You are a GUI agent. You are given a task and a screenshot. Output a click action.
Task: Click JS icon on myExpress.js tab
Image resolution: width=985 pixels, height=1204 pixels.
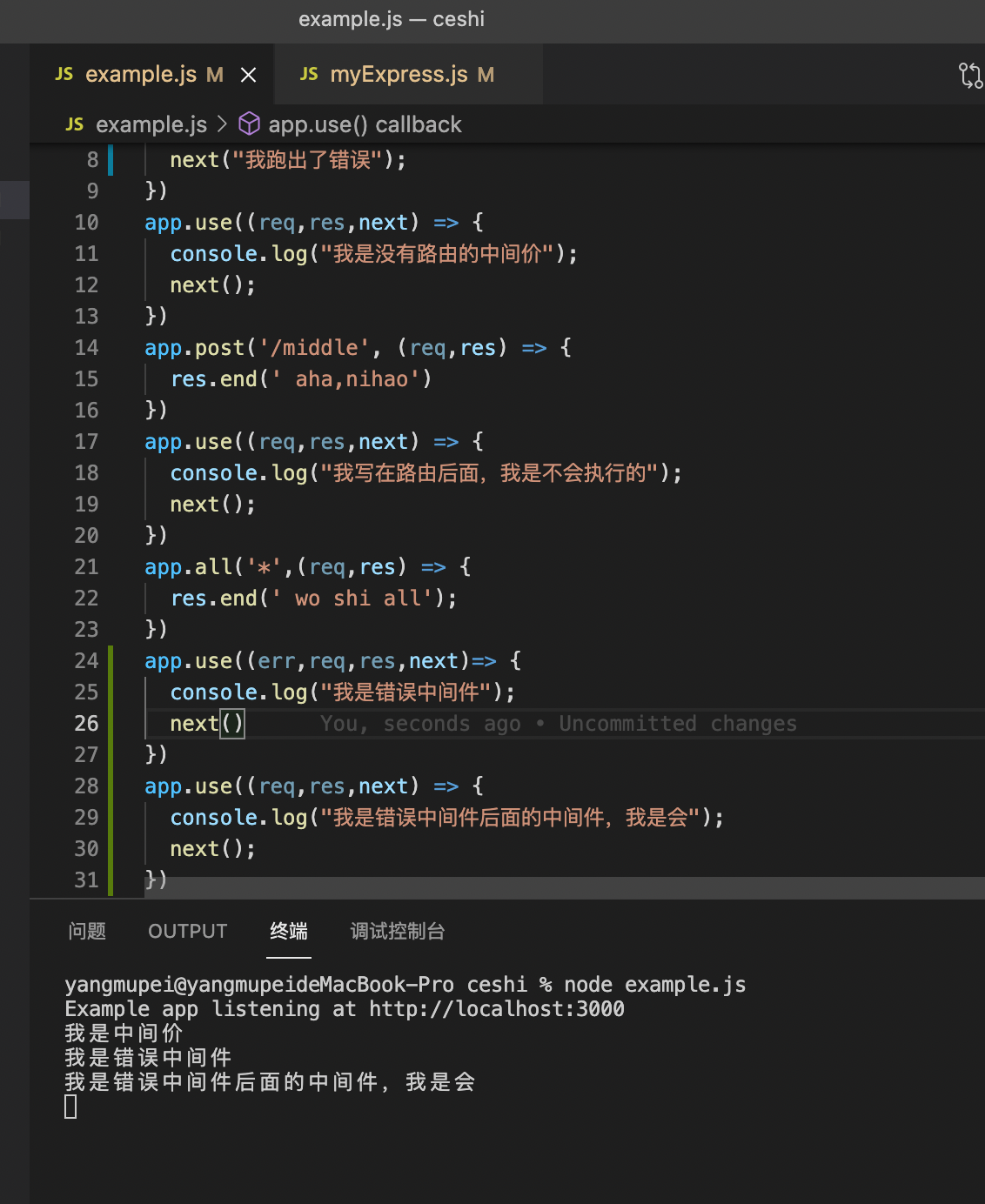pos(309,75)
